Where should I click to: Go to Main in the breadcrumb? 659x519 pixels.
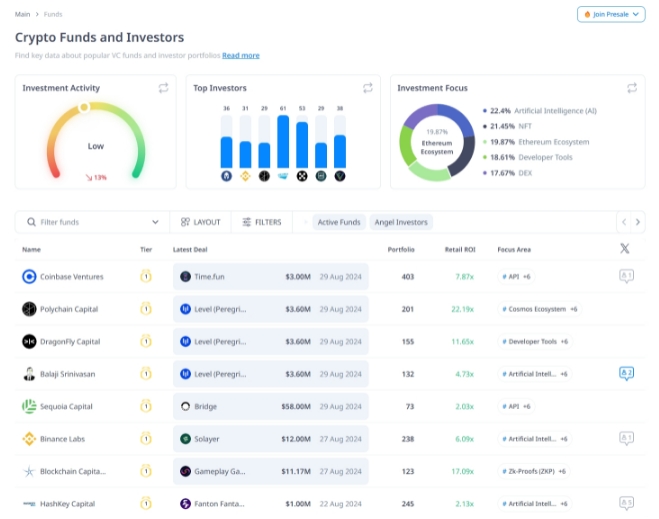coord(23,14)
